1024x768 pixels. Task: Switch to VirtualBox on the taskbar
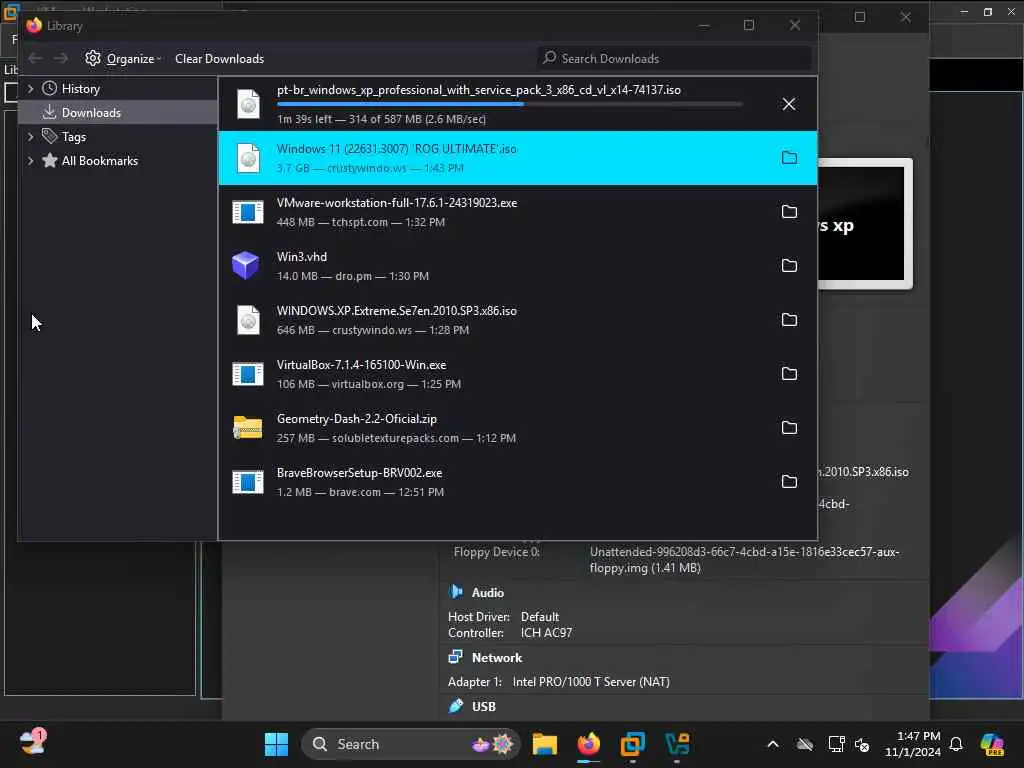[x=677, y=744]
